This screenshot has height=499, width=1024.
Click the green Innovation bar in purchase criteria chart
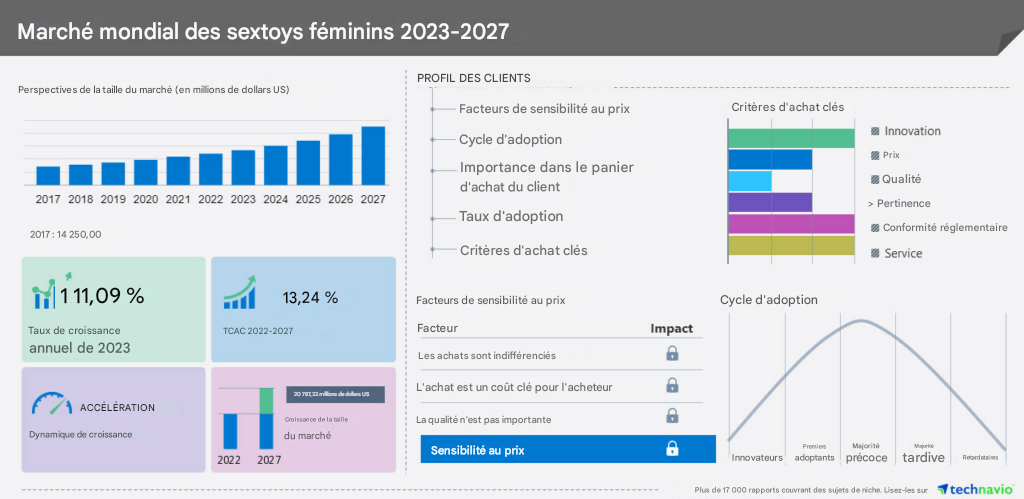click(791, 138)
